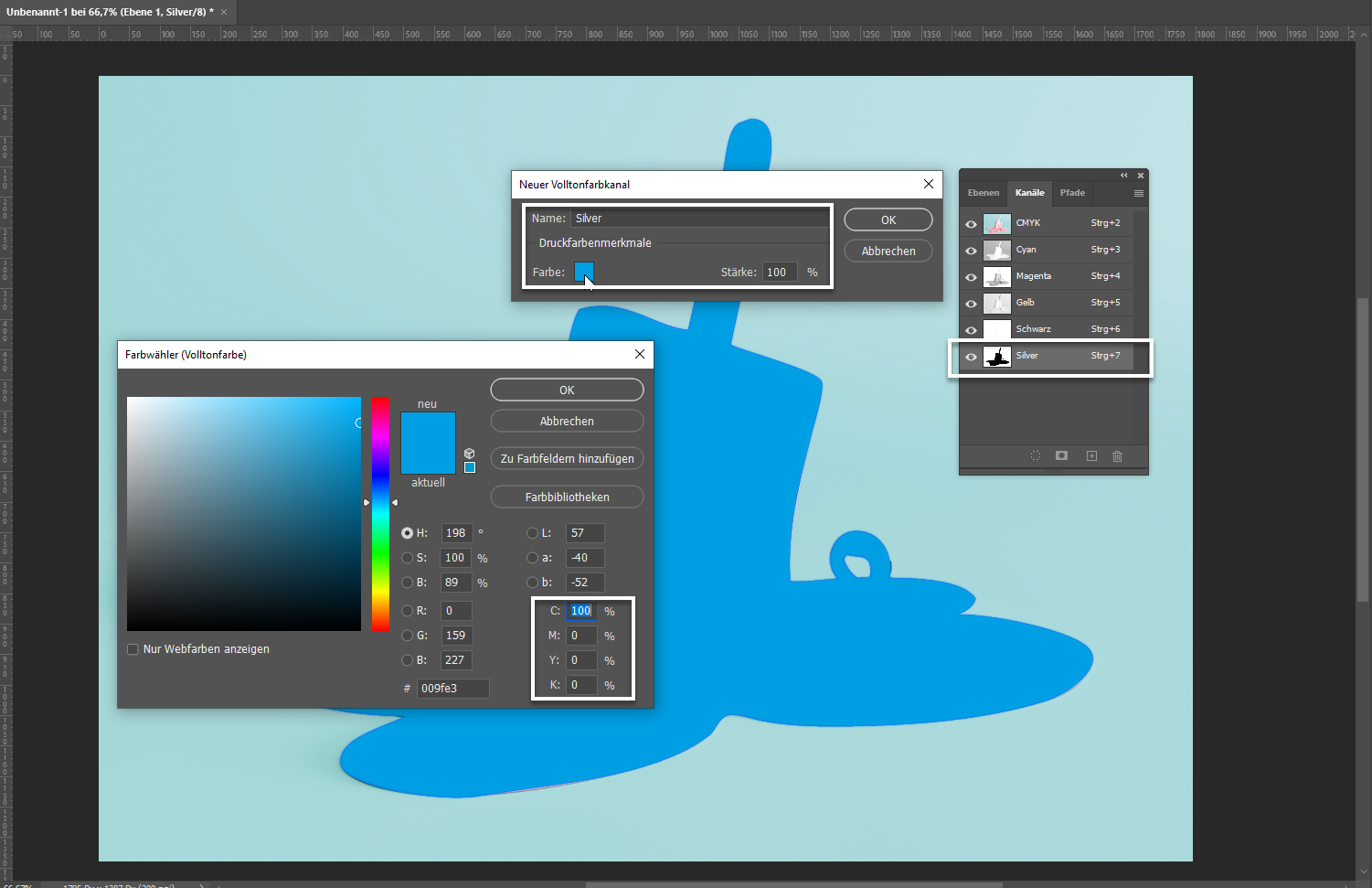This screenshot has width=1372, height=888.
Task: Click the web-safe color cube icon
Action: (x=469, y=454)
